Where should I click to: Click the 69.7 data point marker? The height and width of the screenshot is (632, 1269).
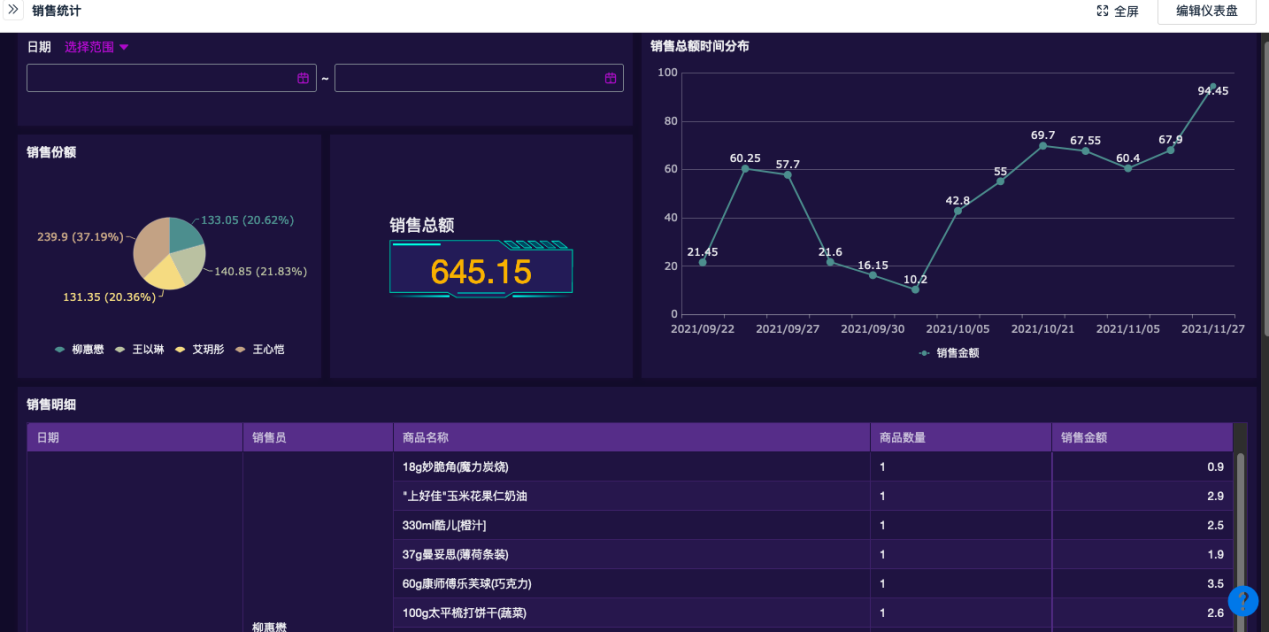1042,146
